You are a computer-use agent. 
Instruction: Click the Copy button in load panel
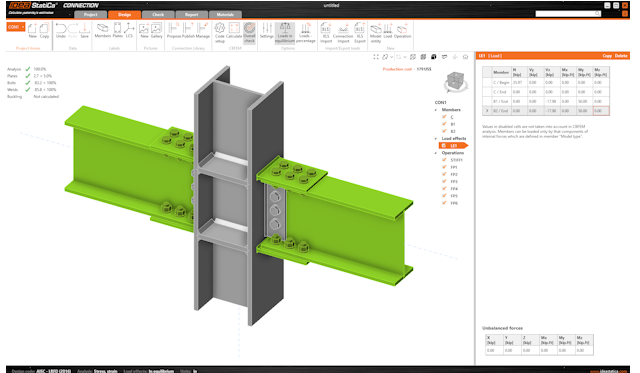607,56
